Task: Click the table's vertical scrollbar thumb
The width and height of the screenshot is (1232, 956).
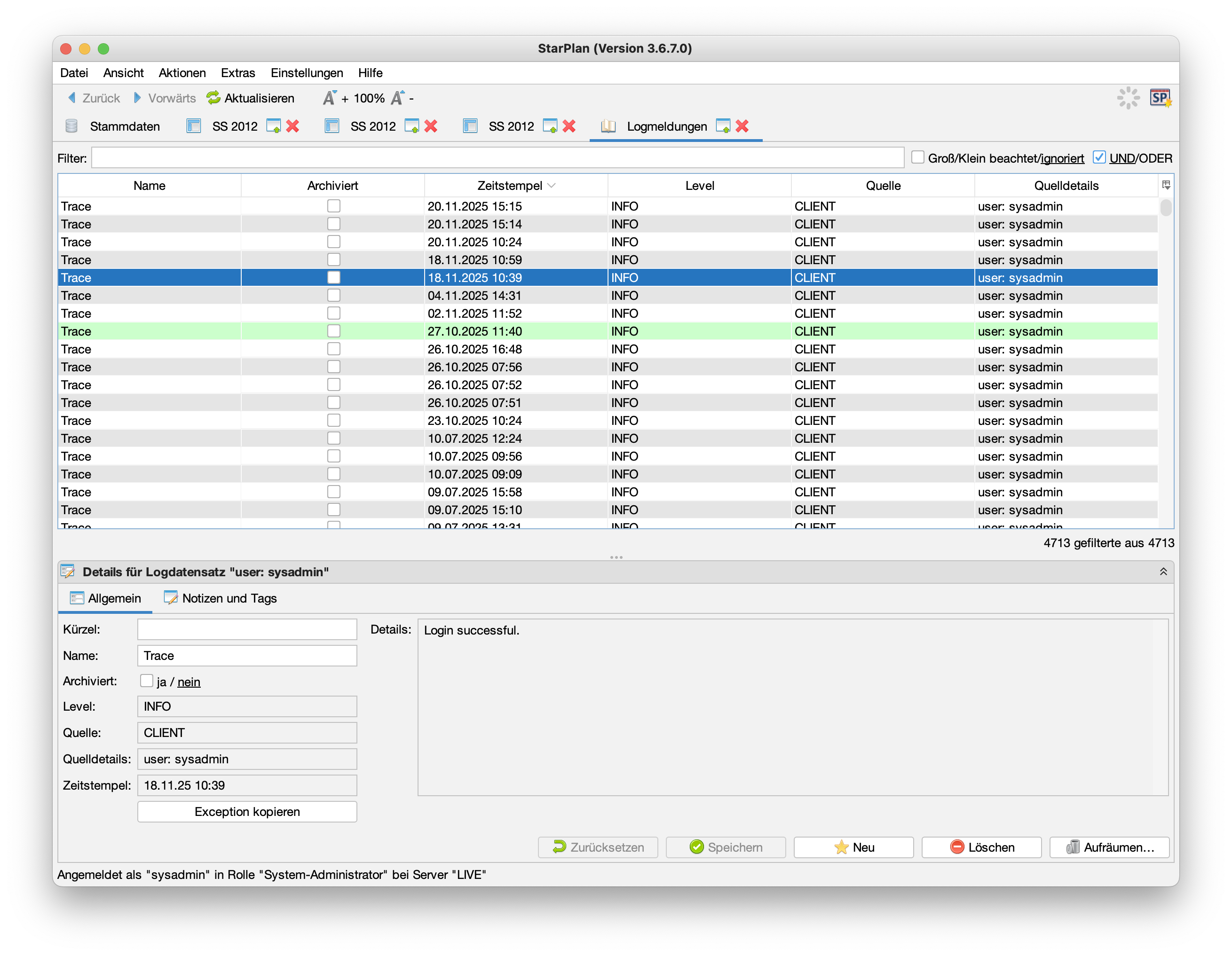Action: tap(1166, 208)
